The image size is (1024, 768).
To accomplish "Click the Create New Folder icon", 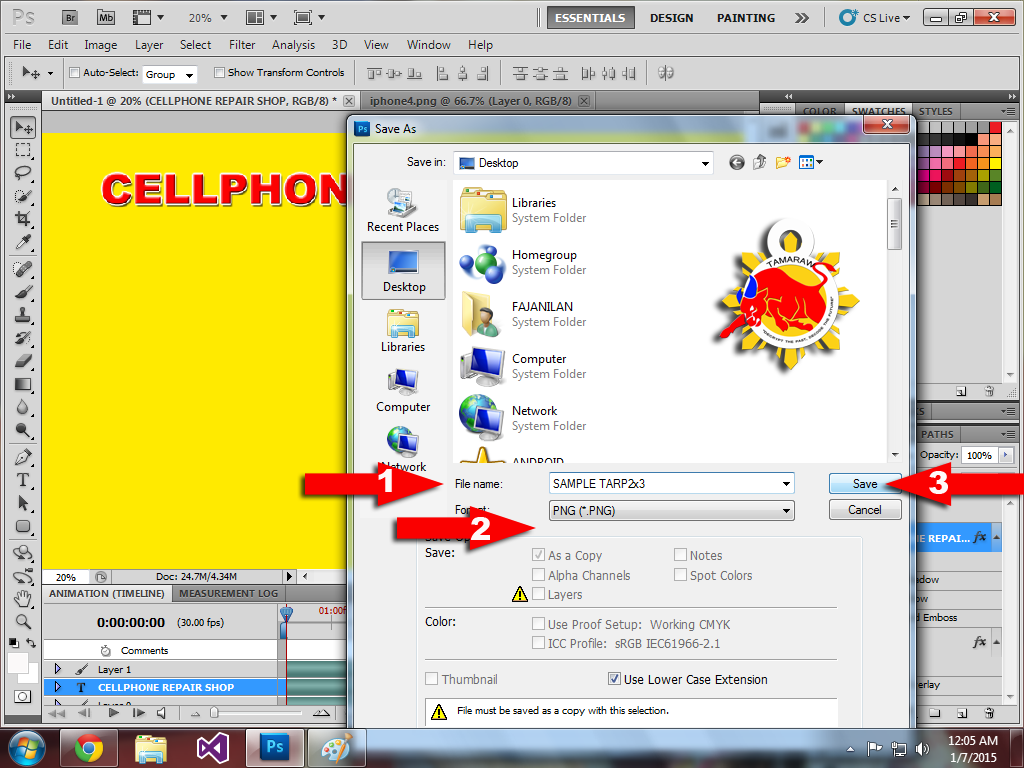I will point(783,162).
